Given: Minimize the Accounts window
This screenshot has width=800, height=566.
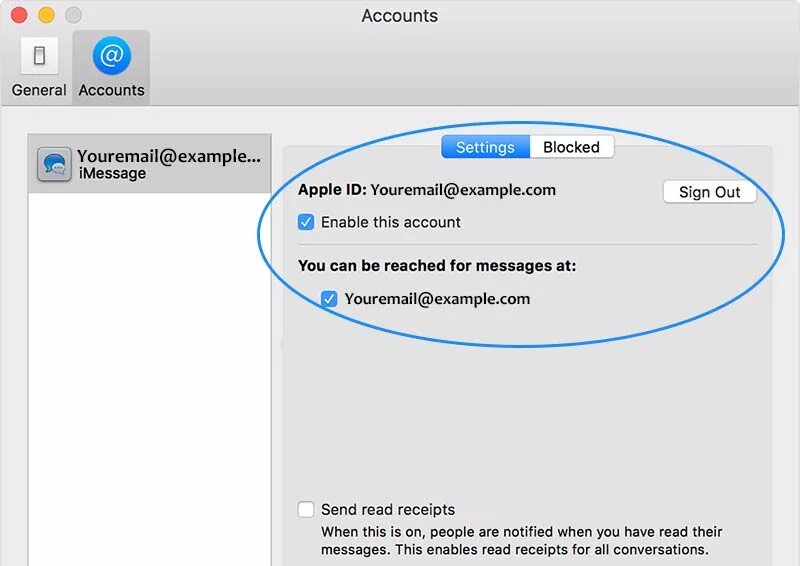Looking at the screenshot, I should [x=46, y=15].
